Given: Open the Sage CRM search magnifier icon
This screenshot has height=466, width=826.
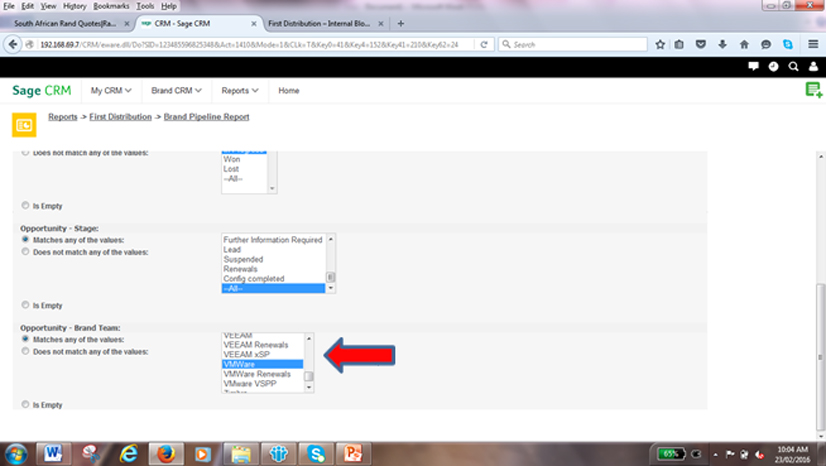Looking at the screenshot, I should click(793, 66).
